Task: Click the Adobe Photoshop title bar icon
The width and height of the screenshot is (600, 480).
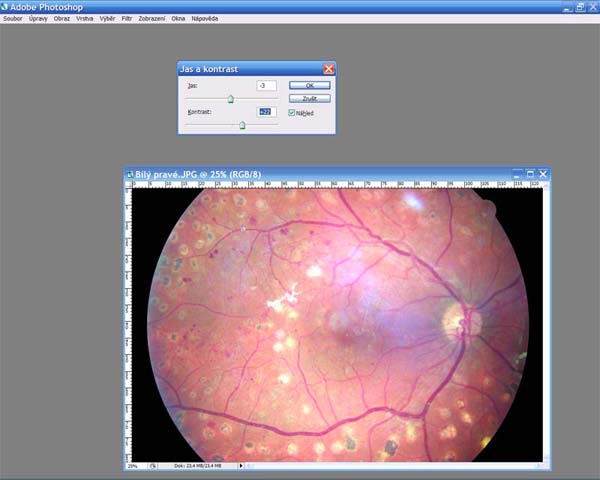Action: tap(6, 6)
